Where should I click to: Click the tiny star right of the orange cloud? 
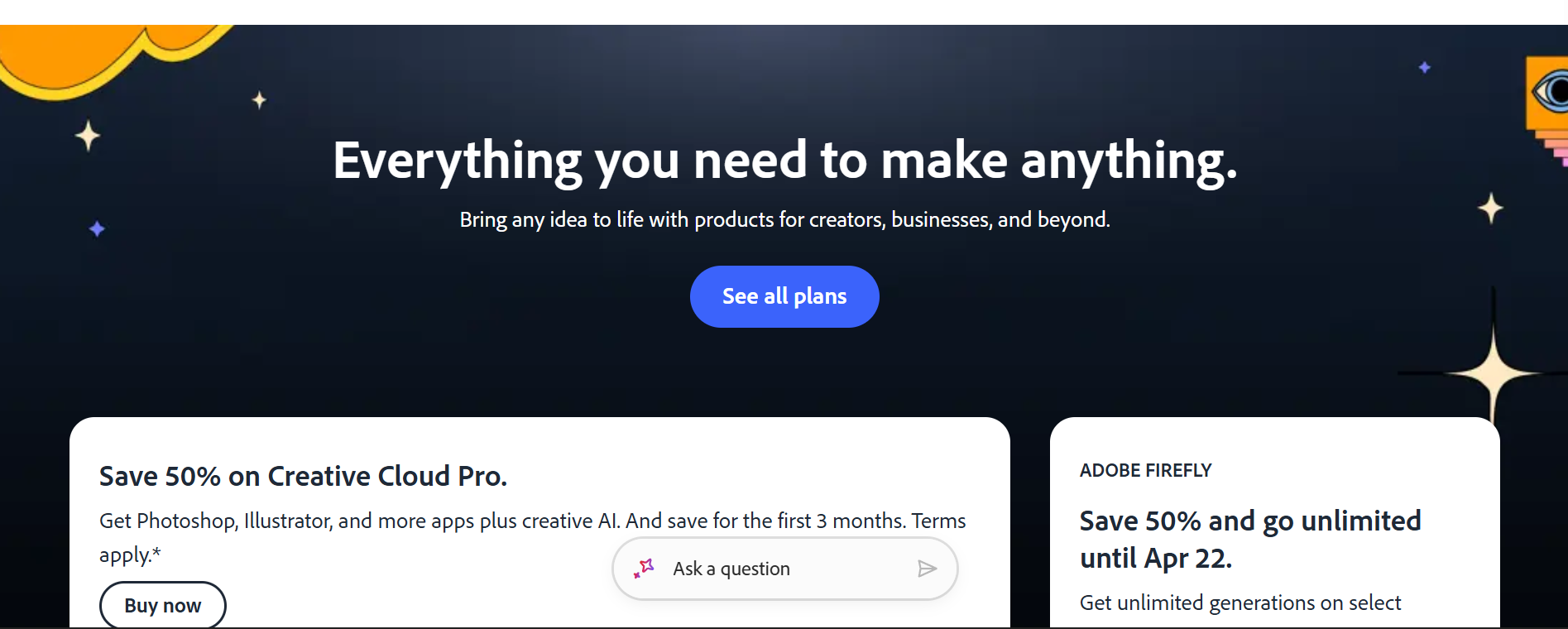pos(259,100)
